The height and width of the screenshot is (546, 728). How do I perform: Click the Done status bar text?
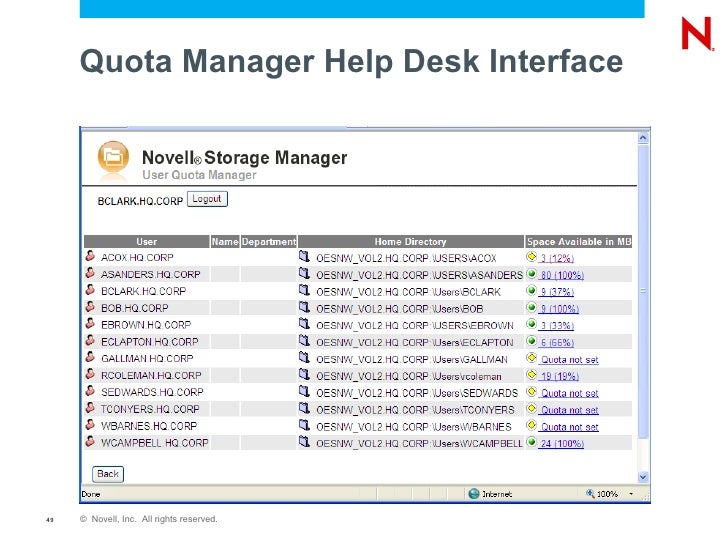pos(91,494)
